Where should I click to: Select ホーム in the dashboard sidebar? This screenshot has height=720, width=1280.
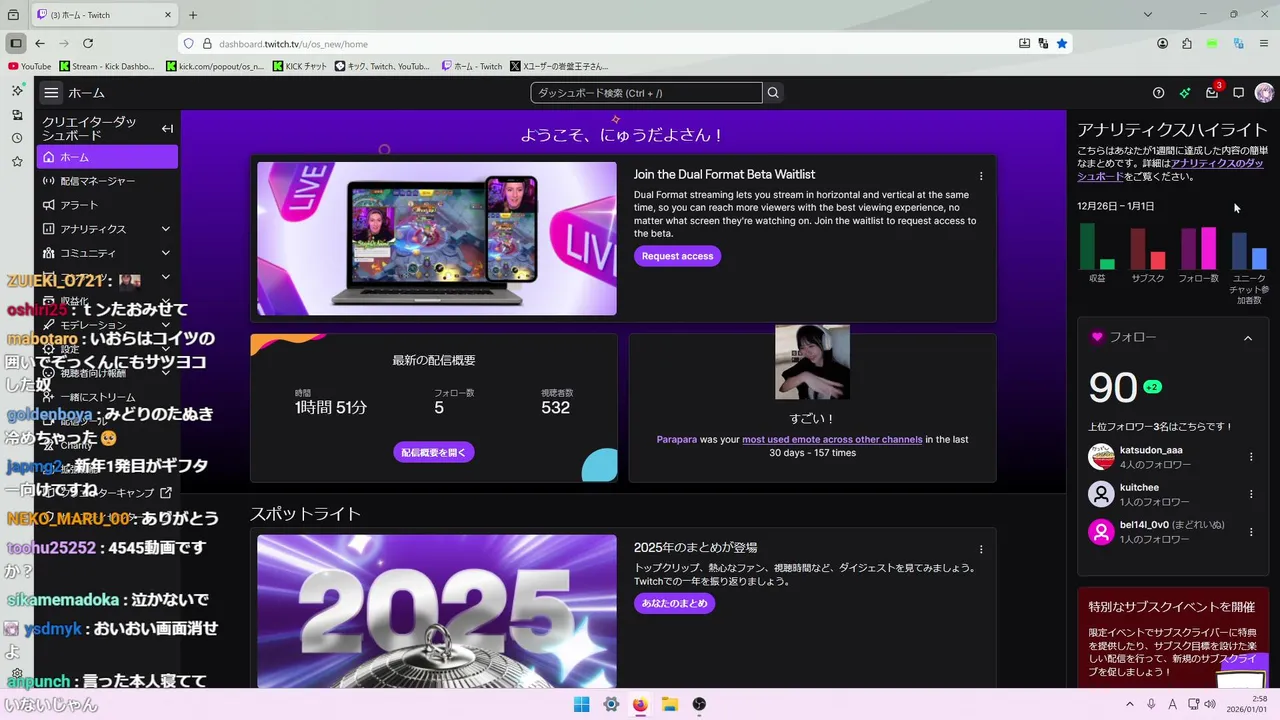pyautogui.click(x=107, y=157)
